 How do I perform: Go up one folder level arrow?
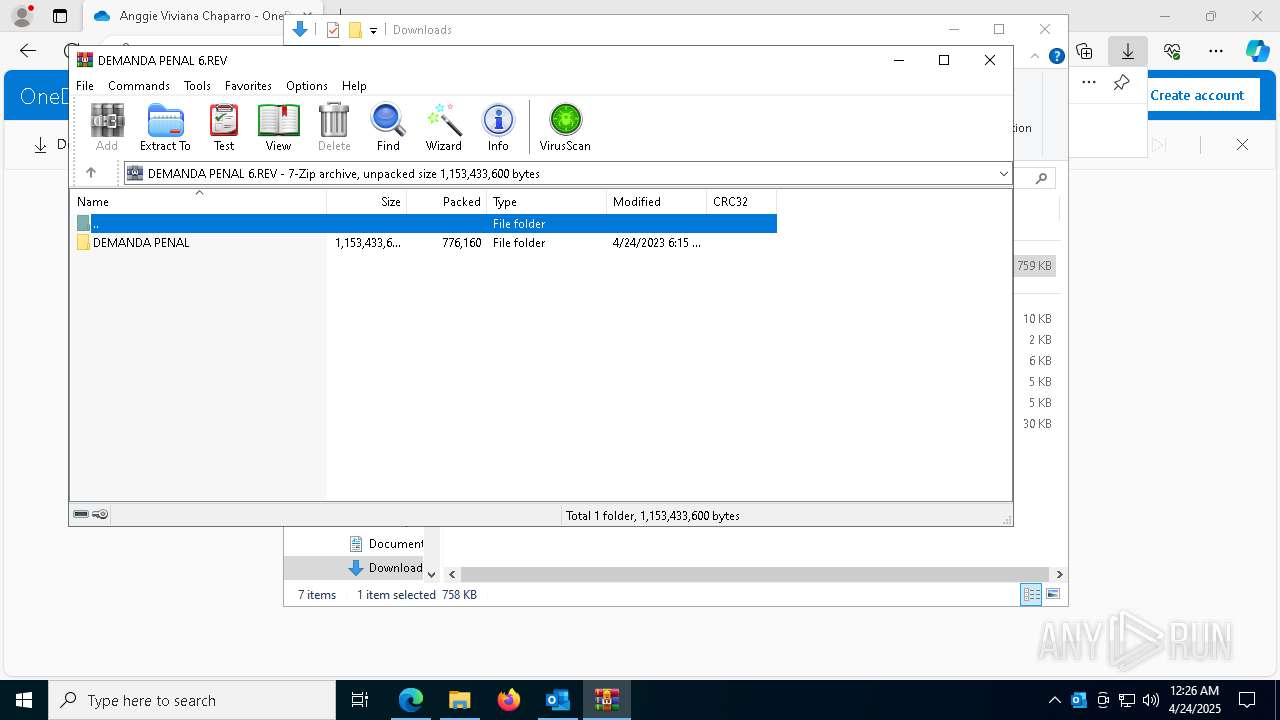[91, 173]
